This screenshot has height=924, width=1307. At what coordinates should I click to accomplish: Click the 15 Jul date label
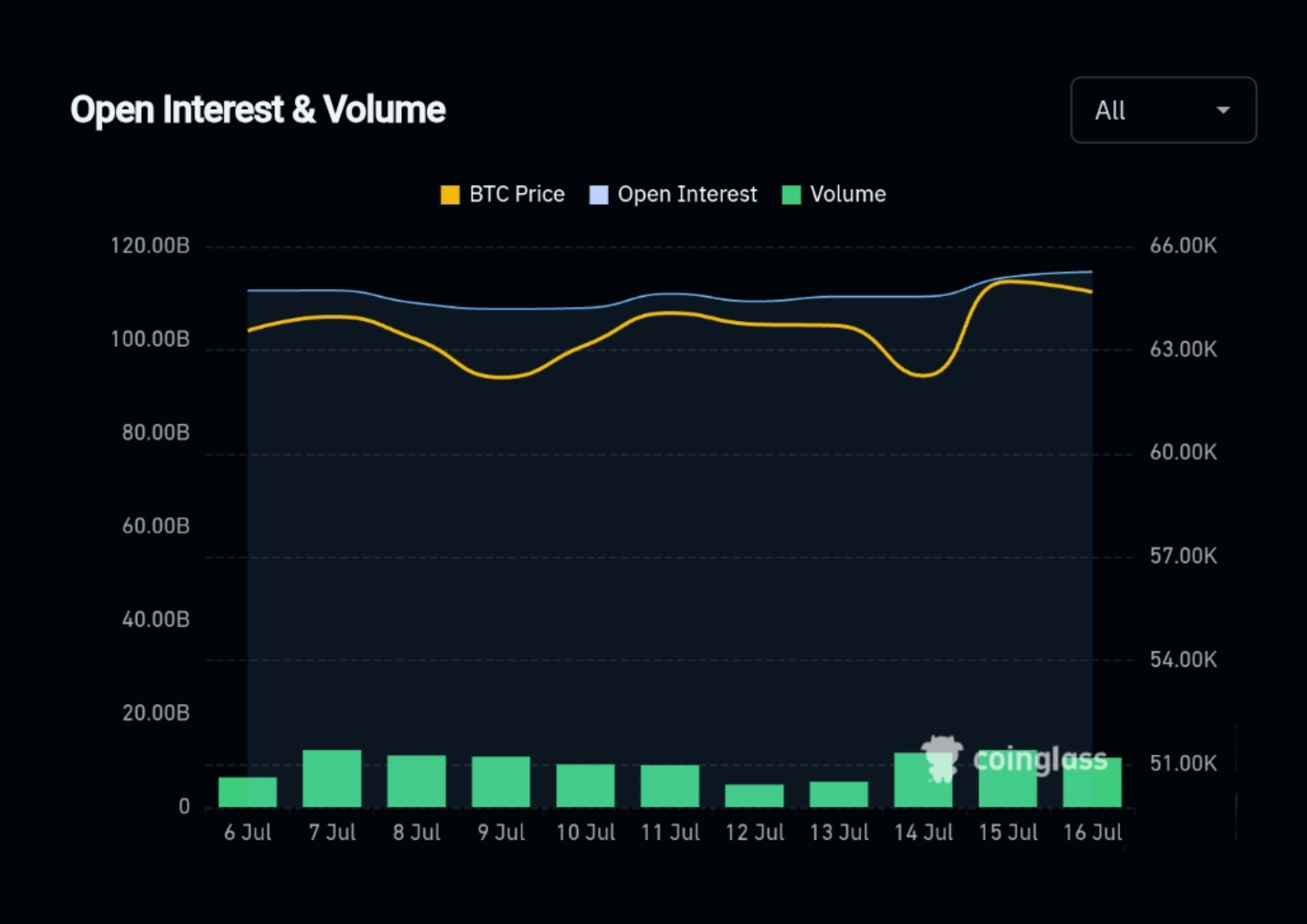pos(1008,833)
